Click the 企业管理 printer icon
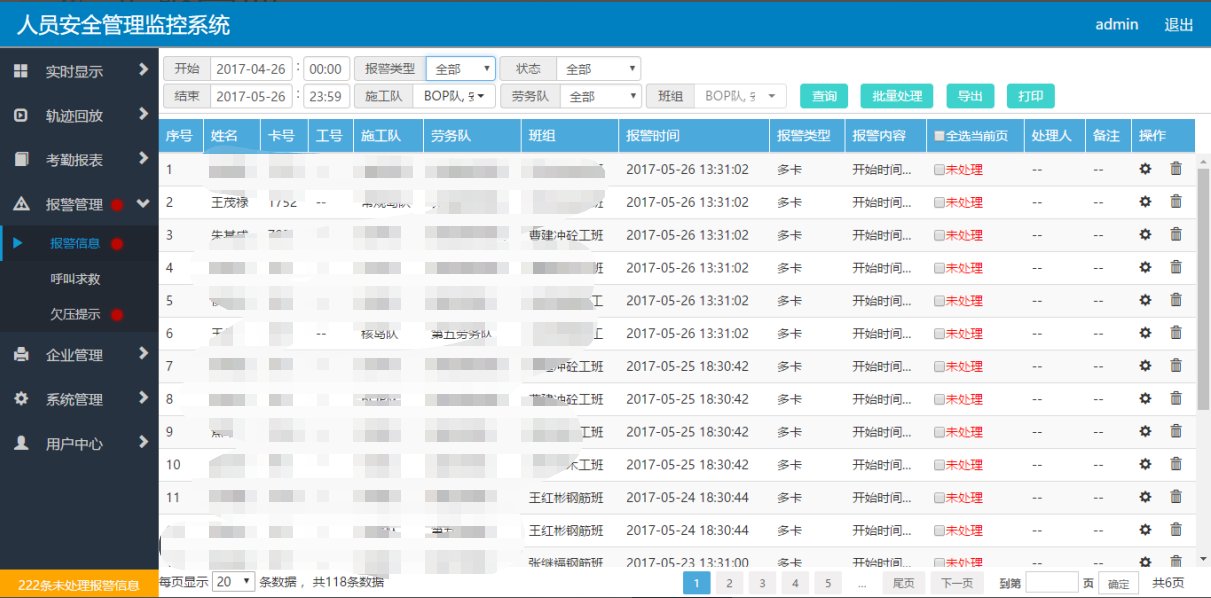 pos(21,354)
